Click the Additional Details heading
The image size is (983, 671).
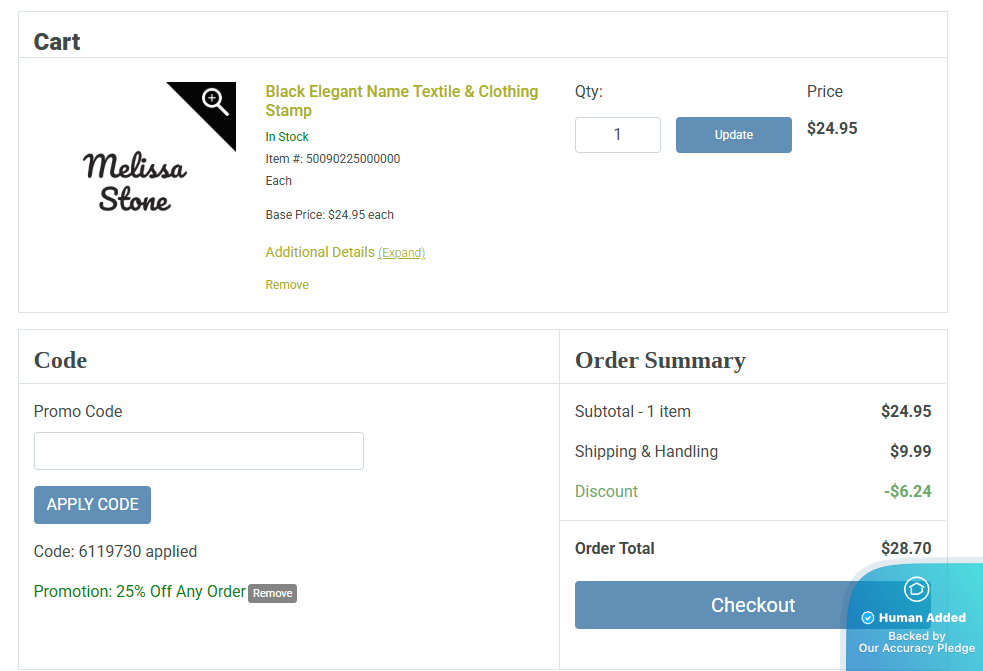coord(320,252)
